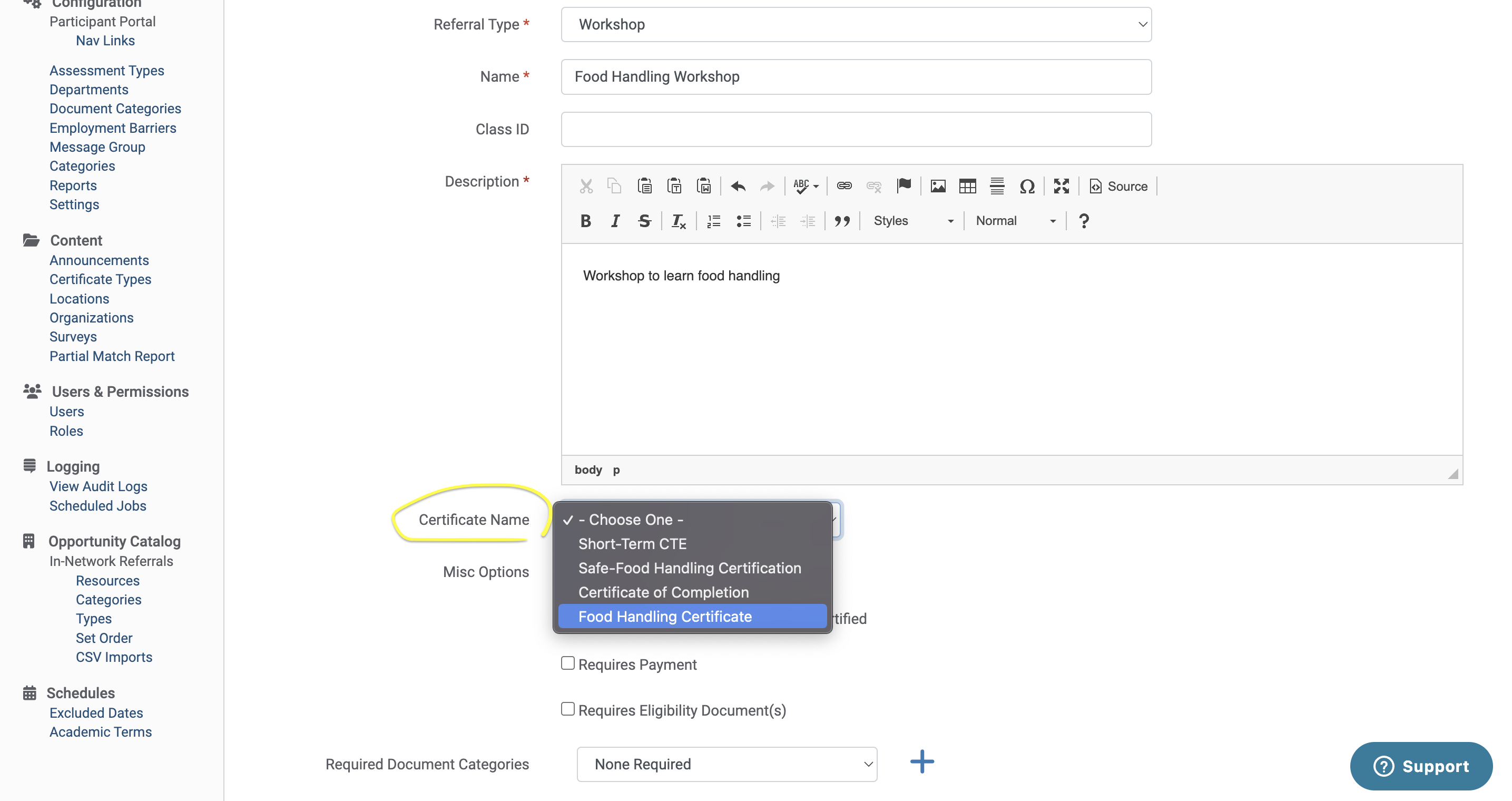Click the blue plus add-category icon
Screen dimensions: 1512x801
921,761
